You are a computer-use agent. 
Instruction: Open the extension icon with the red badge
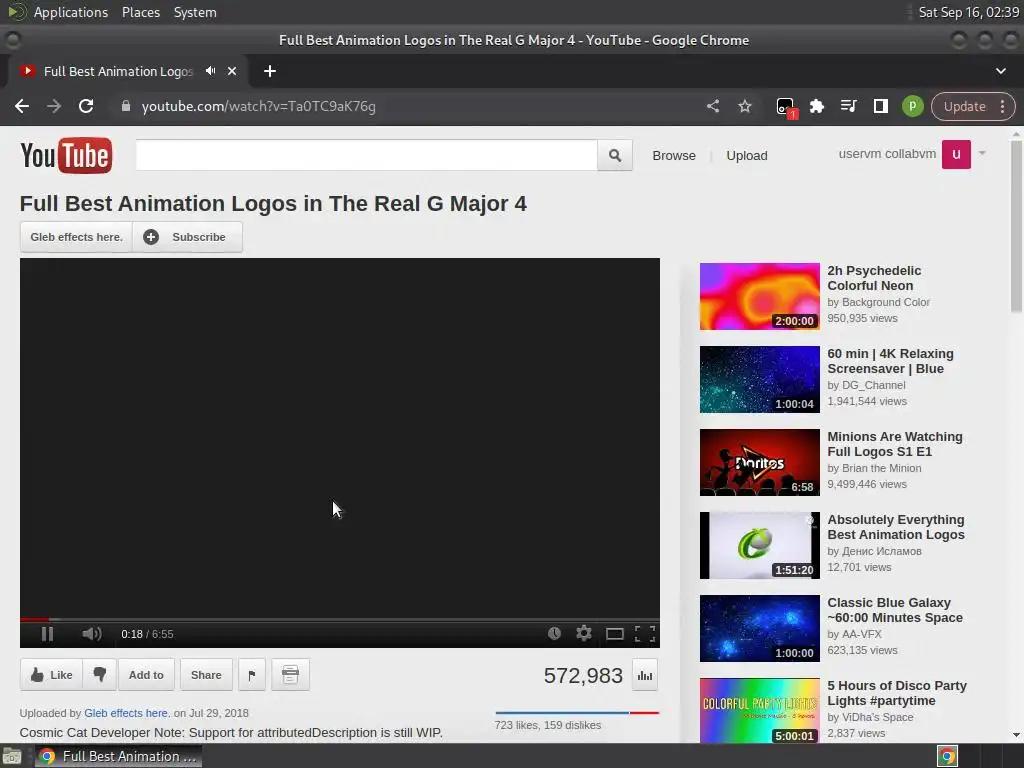(786, 107)
